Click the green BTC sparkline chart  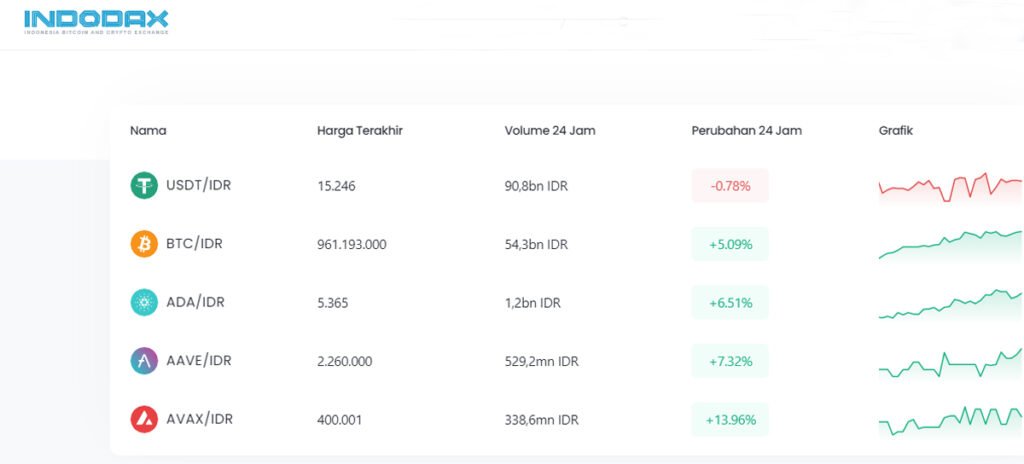(x=951, y=244)
